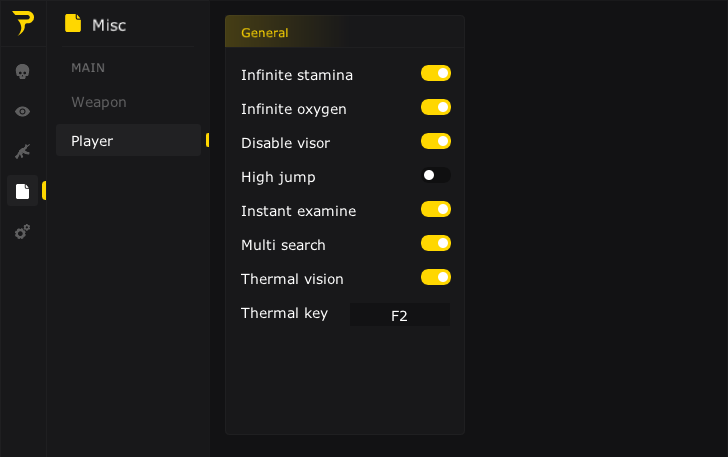Viewport: 728px width, 457px height.
Task: Select the rifle icon in sidebar
Action: [23, 151]
